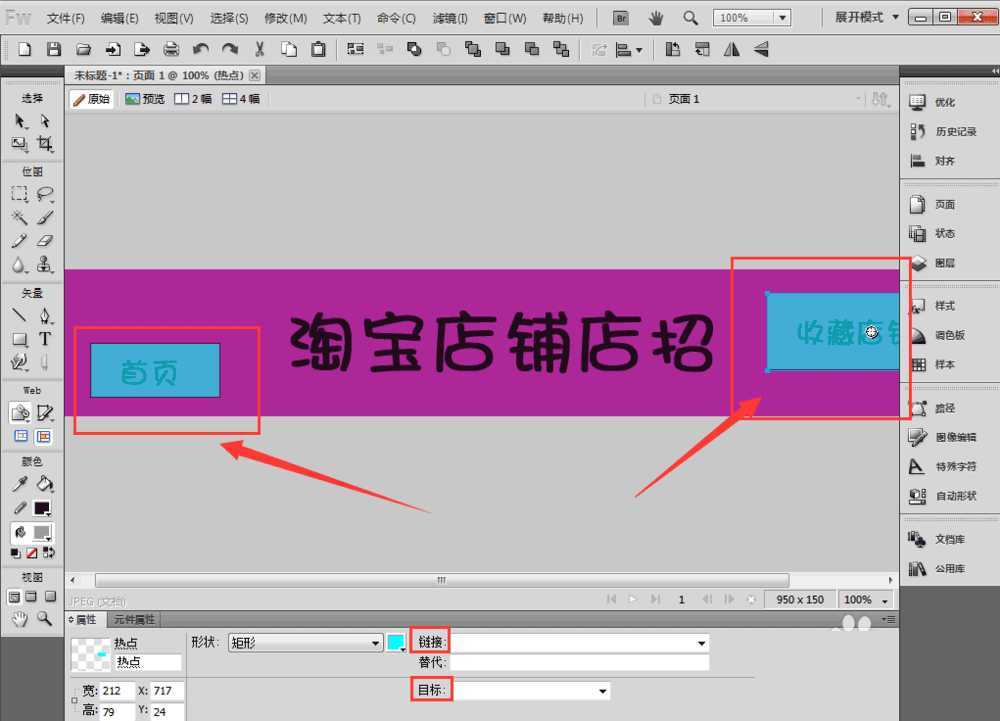Switch to 2幅 two-up view
The width and height of the screenshot is (1000, 721).
coord(193,99)
